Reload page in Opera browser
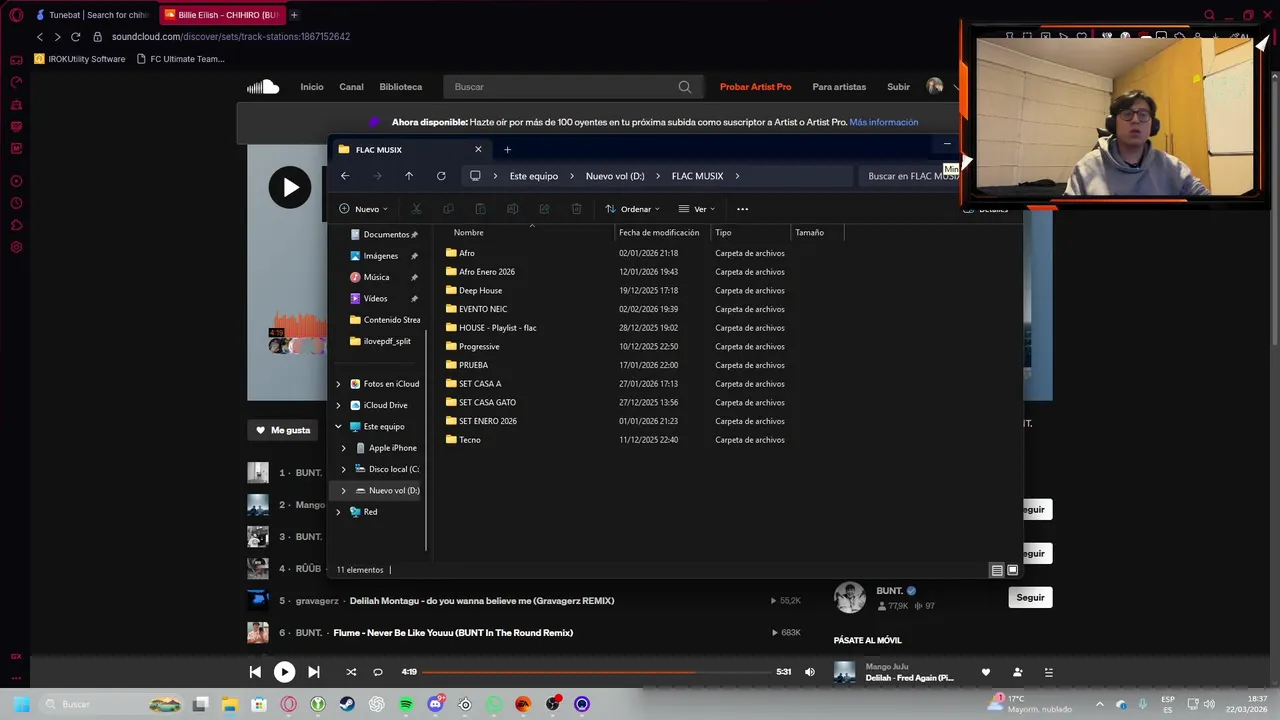 point(75,37)
